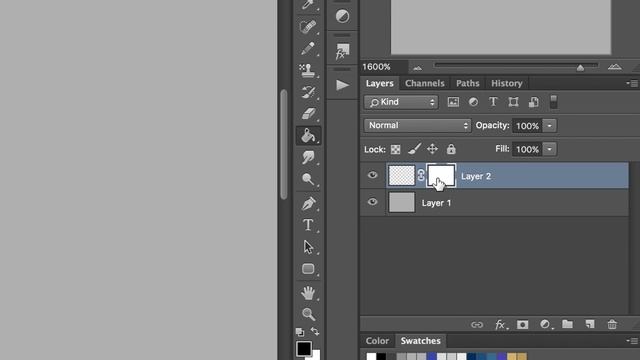The image size is (640, 360).
Task: Open the Opacity slider arrow
Action: 549,126
